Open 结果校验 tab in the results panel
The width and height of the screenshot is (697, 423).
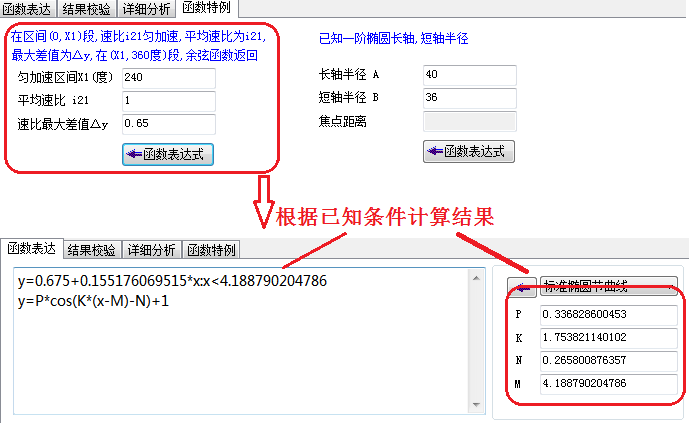(93, 249)
